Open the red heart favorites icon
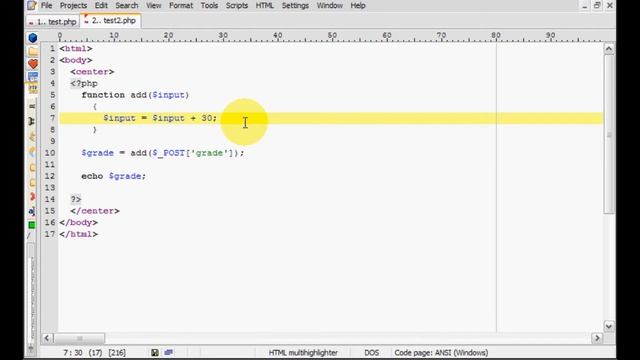 point(33,64)
